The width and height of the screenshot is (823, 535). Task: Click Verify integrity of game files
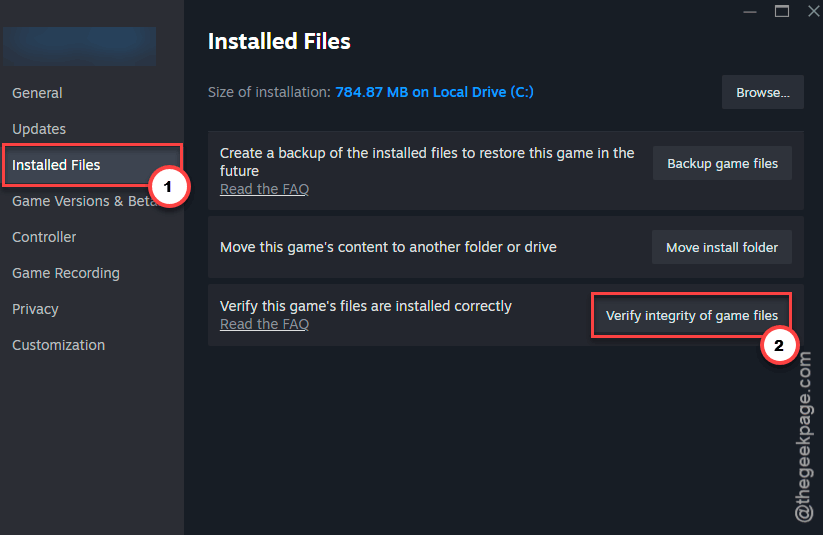click(x=691, y=316)
